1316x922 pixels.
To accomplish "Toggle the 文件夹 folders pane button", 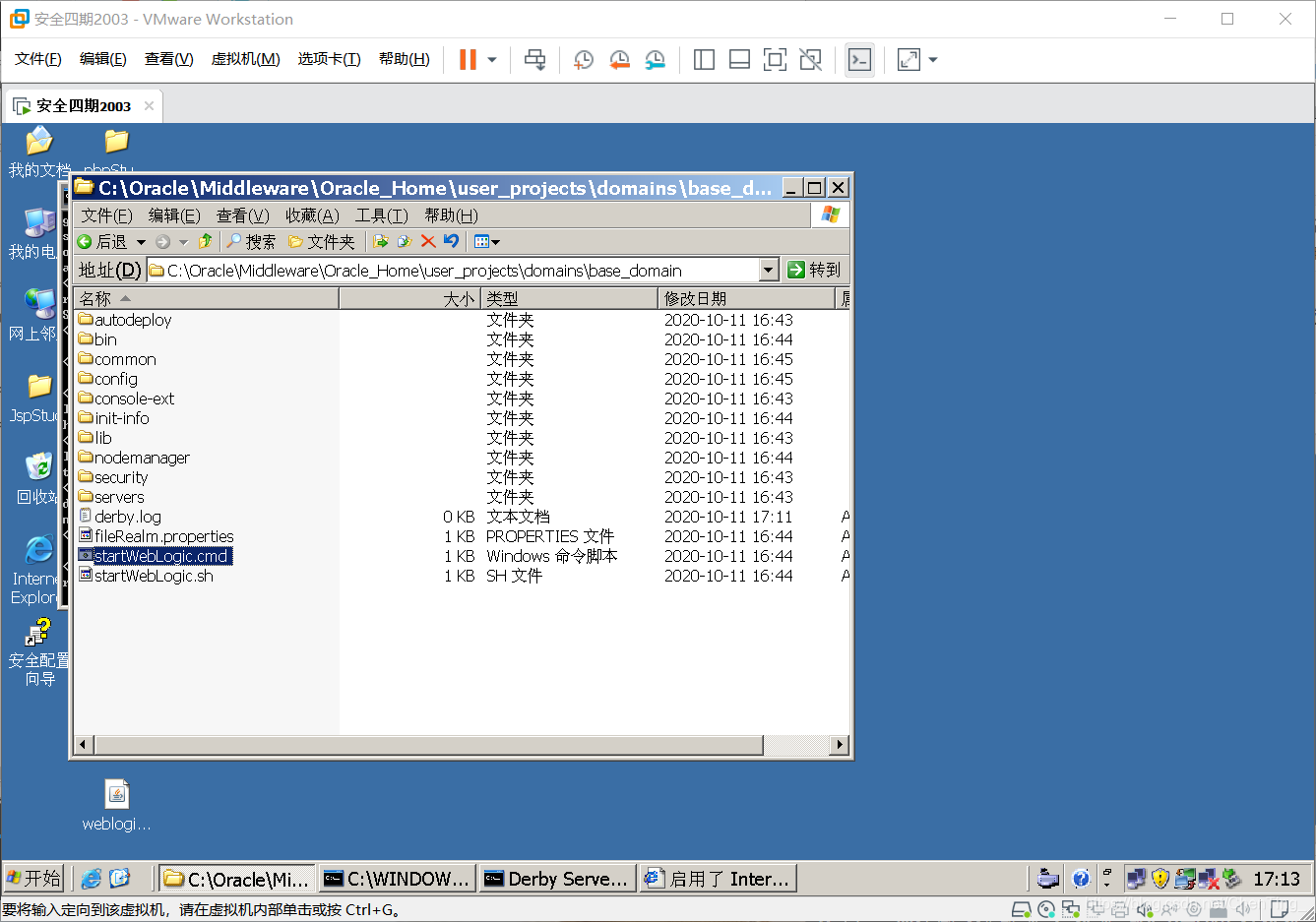I will [x=321, y=241].
